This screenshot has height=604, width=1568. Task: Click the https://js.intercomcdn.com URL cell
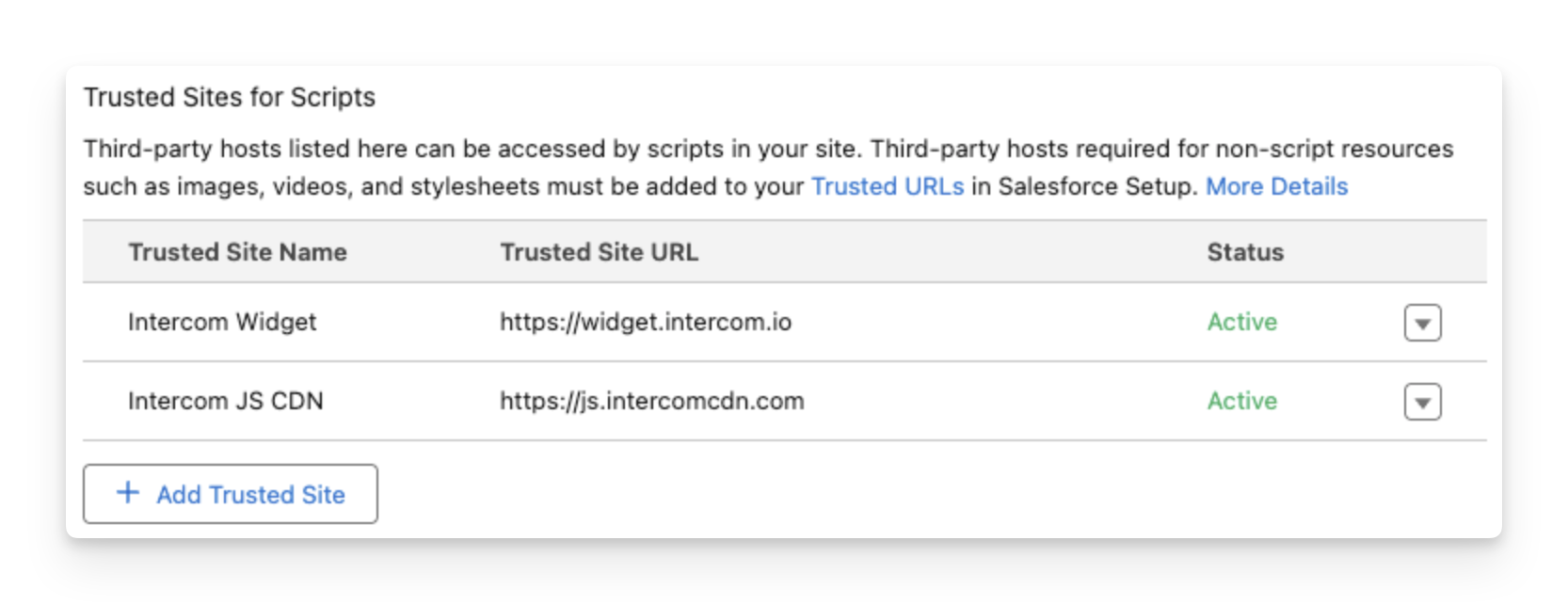[651, 401]
